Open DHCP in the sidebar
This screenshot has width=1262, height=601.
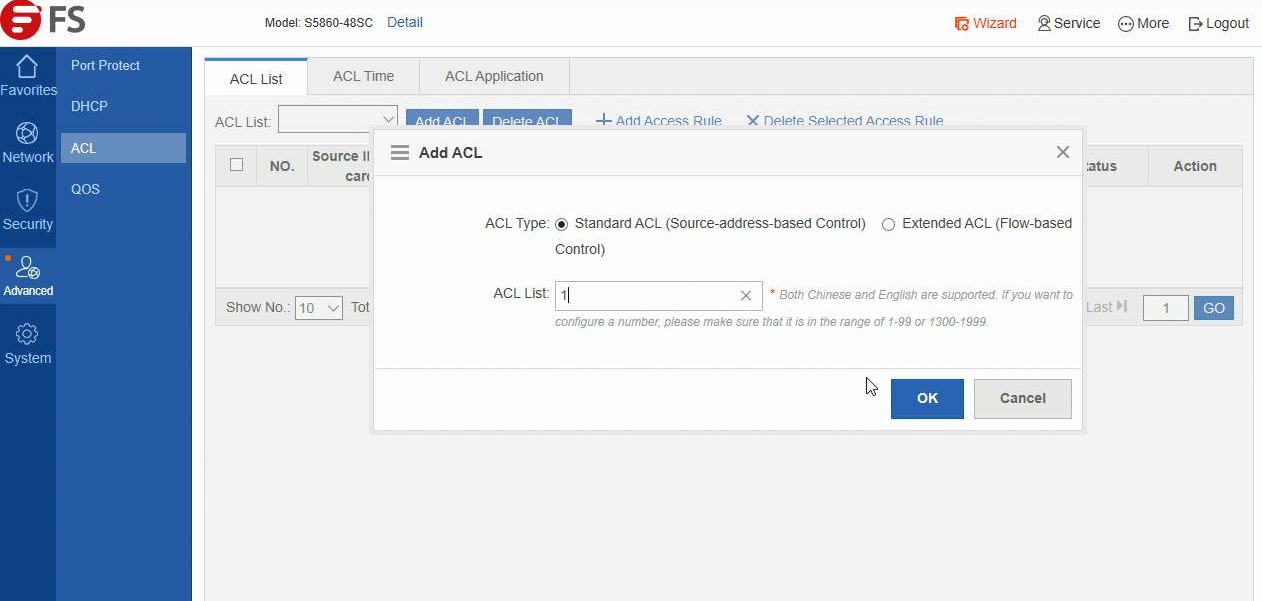89,106
